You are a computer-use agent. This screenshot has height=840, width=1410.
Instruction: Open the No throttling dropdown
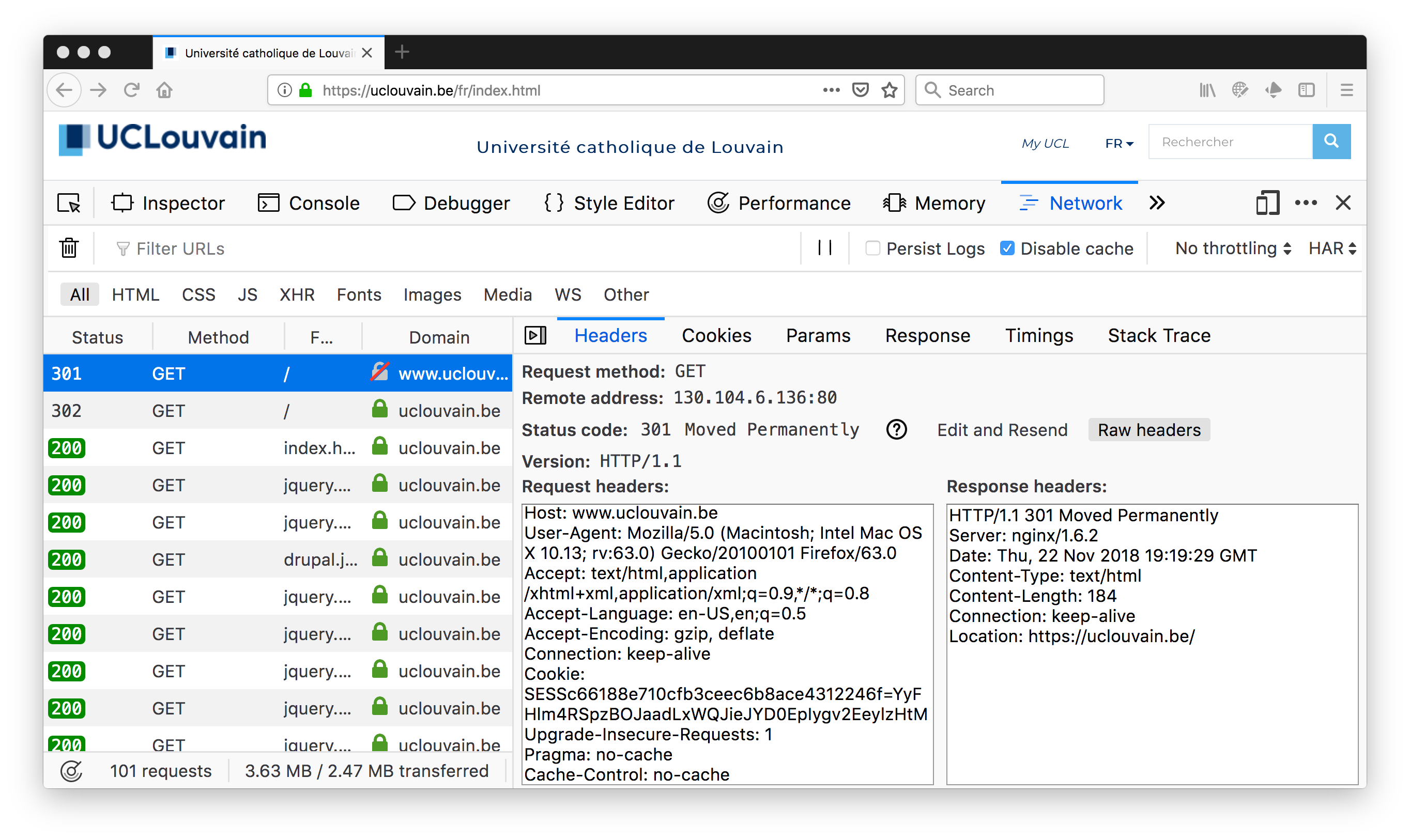click(x=1233, y=248)
